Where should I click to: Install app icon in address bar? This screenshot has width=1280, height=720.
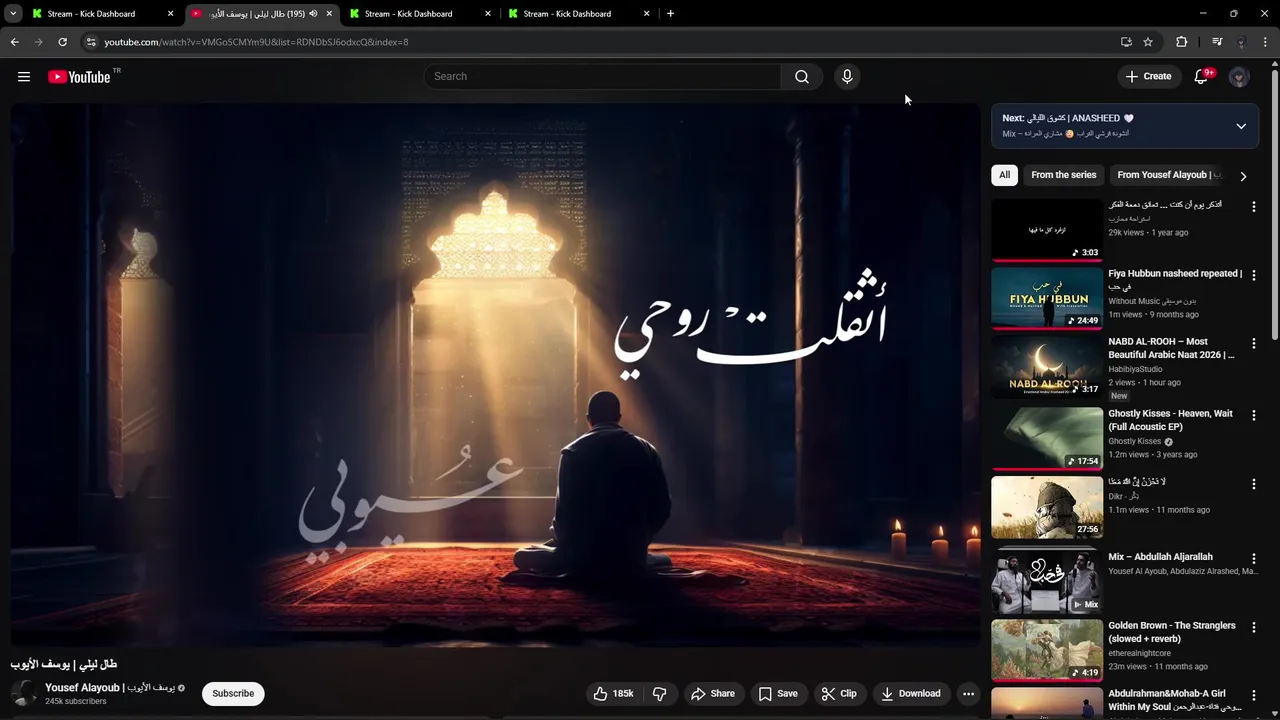tap(1126, 42)
